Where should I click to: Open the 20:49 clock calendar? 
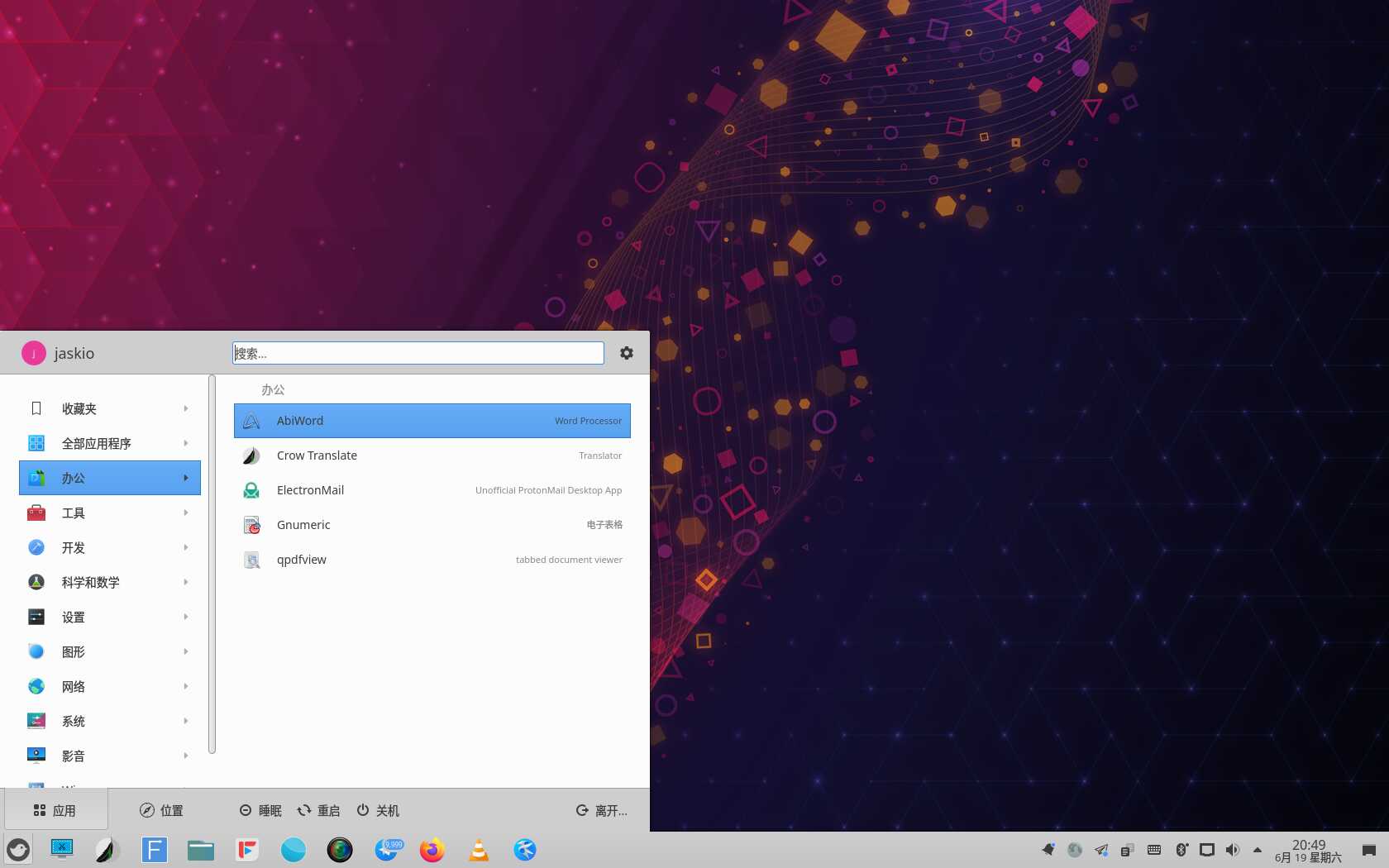point(1309,851)
